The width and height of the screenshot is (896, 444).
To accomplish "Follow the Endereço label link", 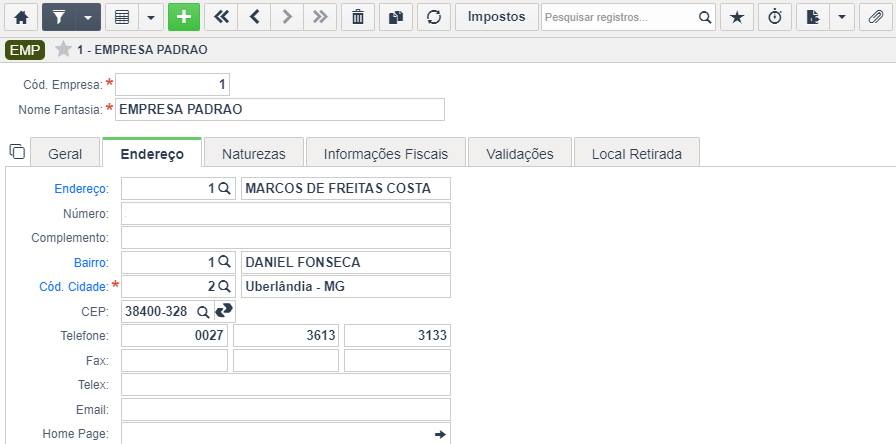I will point(81,189).
